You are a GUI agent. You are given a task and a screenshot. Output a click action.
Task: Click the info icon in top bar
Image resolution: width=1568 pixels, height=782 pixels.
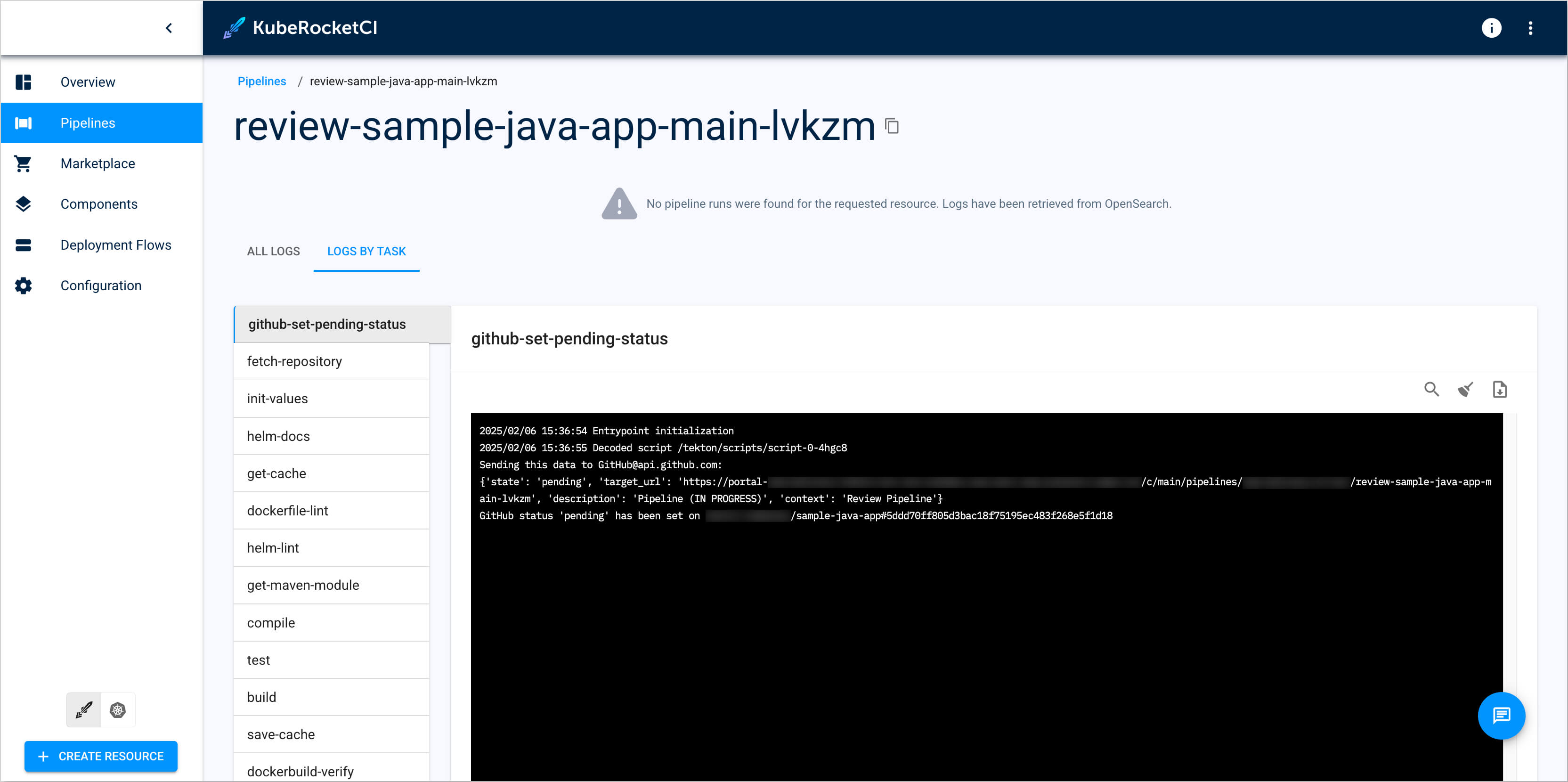pos(1492,27)
